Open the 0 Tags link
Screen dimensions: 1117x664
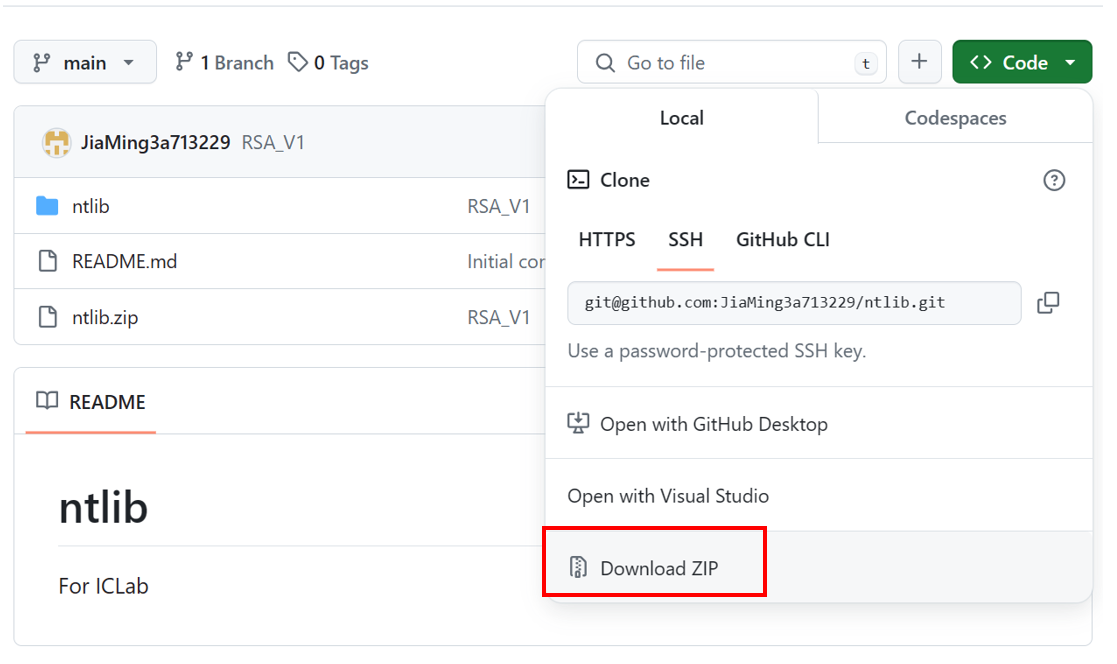[328, 63]
